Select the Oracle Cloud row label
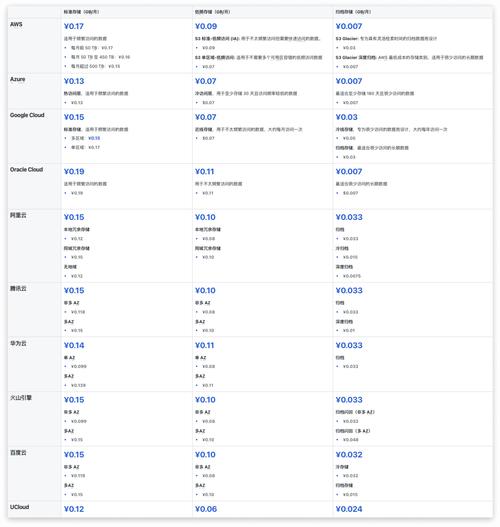The height and width of the screenshot is (527, 500). [27, 170]
